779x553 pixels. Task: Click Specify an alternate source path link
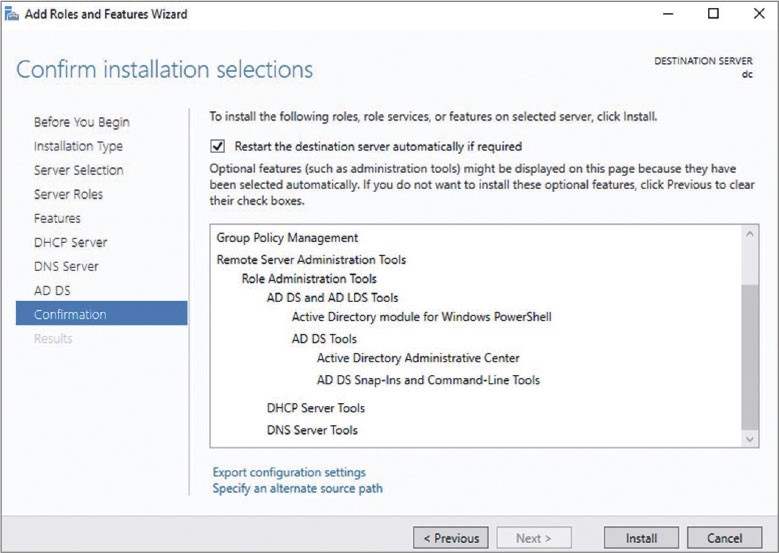coord(297,489)
